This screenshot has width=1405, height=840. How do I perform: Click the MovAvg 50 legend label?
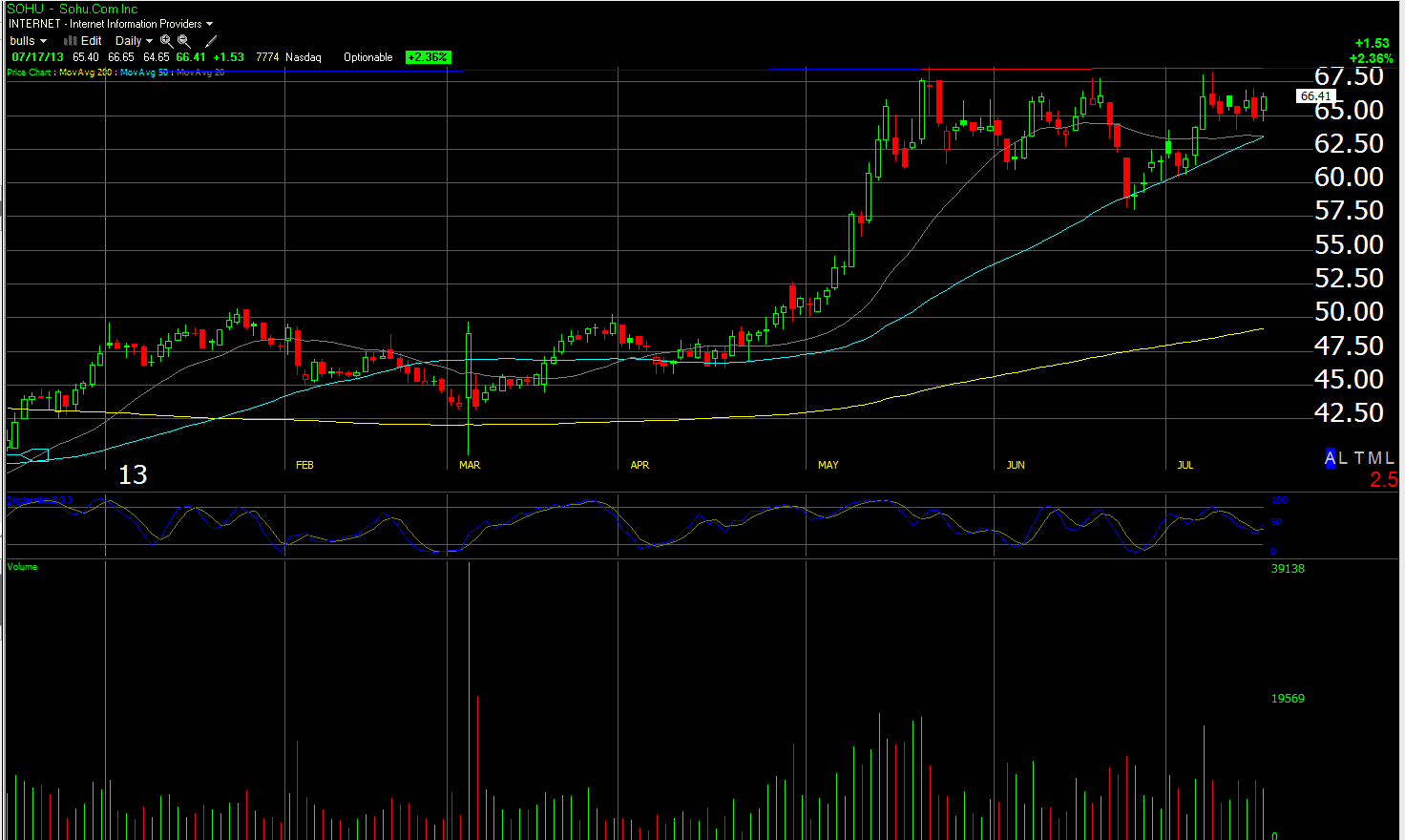click(144, 73)
